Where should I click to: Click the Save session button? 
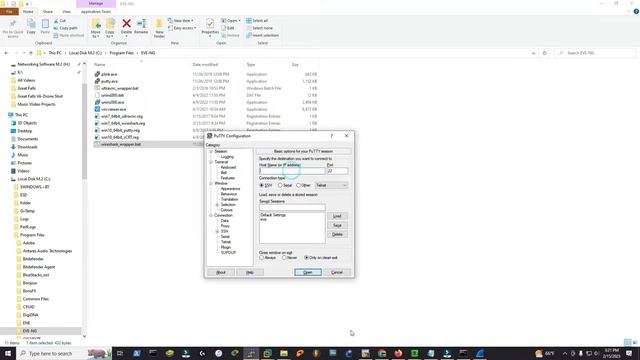[x=337, y=225]
